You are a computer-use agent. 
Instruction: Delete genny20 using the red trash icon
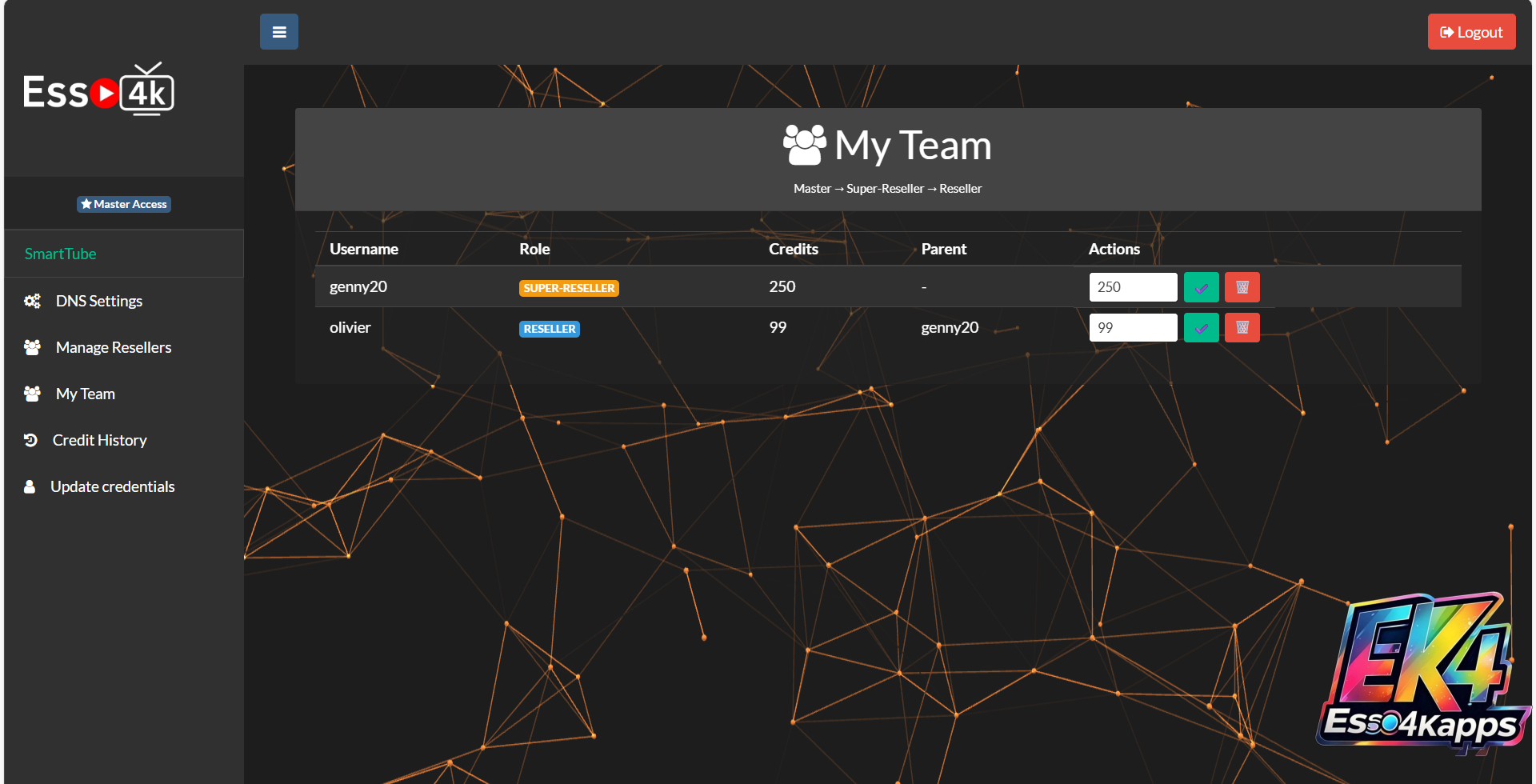click(1242, 287)
